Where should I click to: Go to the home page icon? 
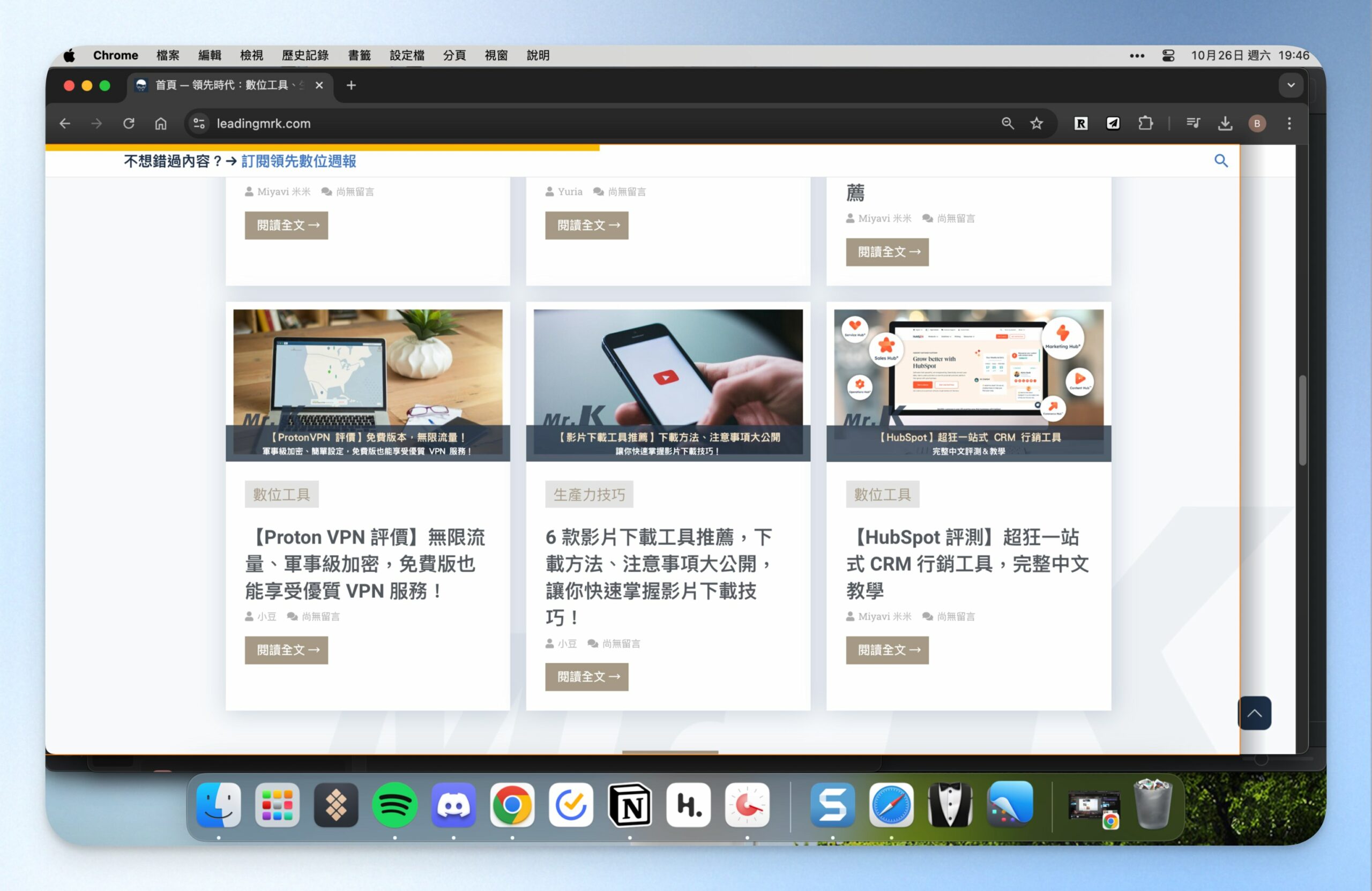tap(161, 123)
